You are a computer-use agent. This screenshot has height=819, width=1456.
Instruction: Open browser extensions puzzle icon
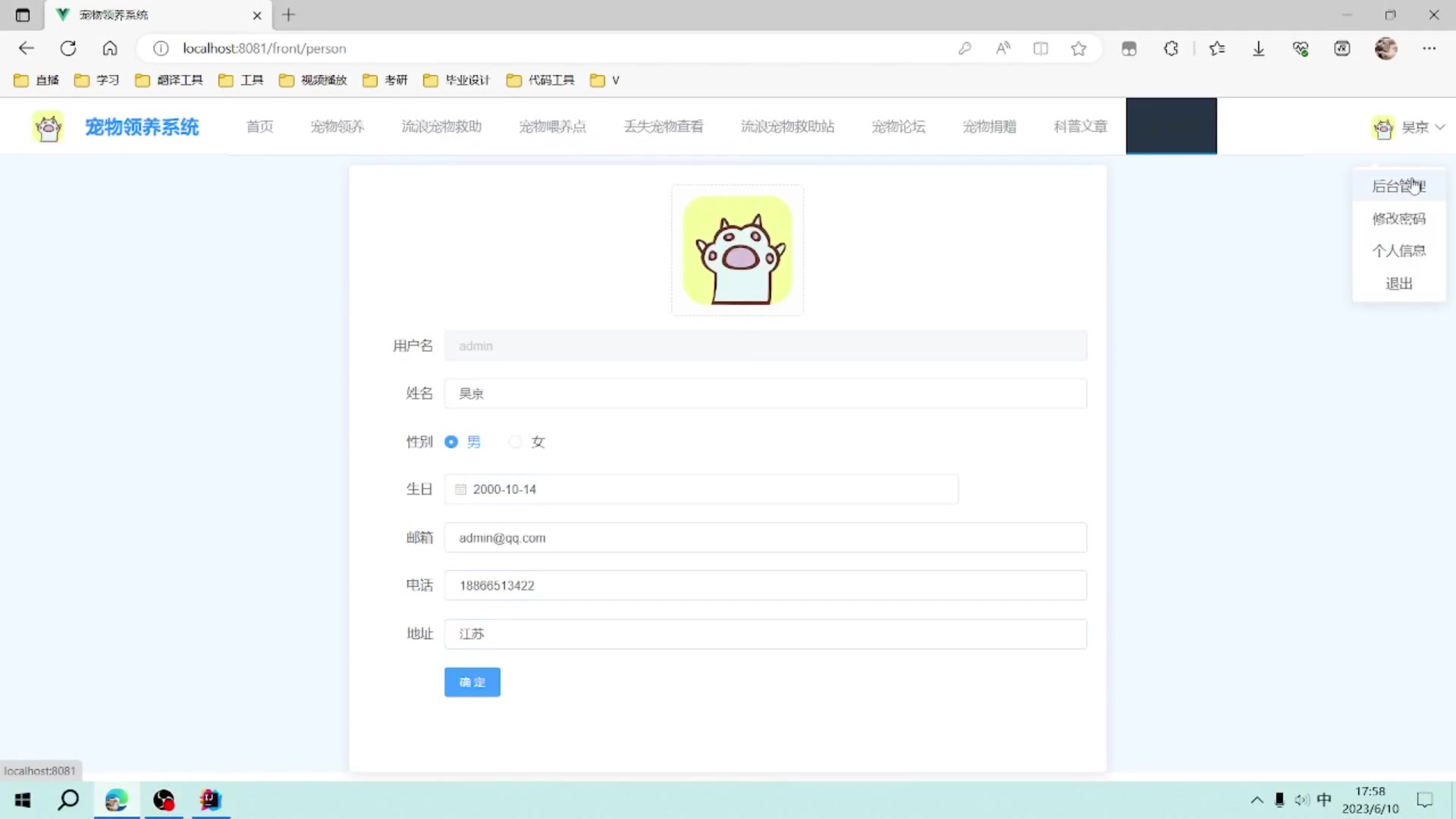1171,49
